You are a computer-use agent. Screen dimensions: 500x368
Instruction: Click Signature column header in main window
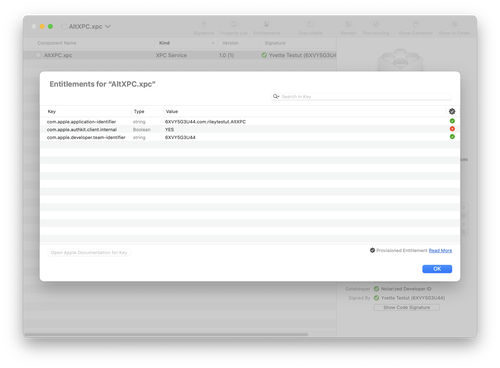pos(275,43)
